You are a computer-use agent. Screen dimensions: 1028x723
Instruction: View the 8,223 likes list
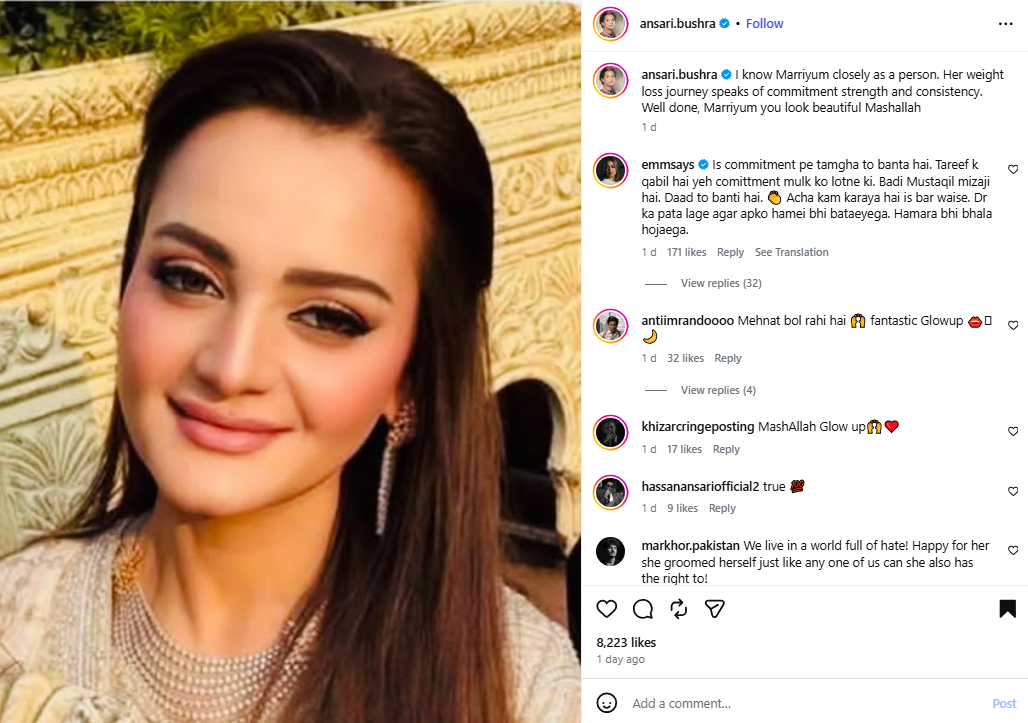pos(626,642)
